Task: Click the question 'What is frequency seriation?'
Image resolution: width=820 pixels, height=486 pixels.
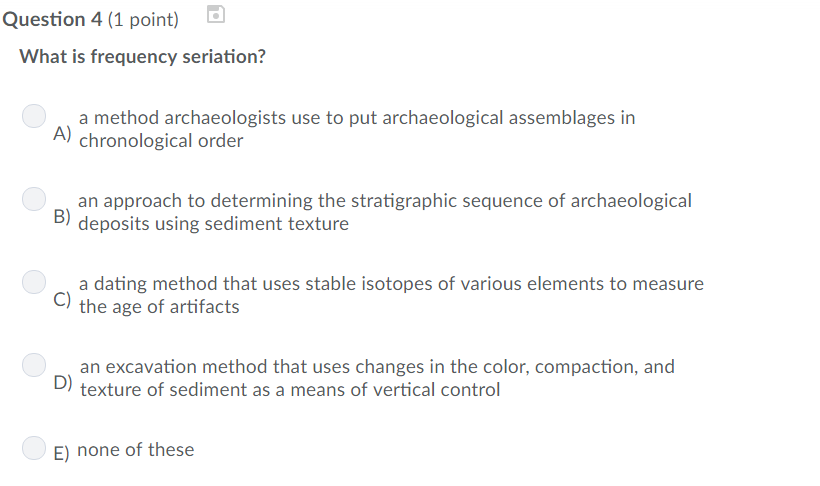Action: pos(143,57)
